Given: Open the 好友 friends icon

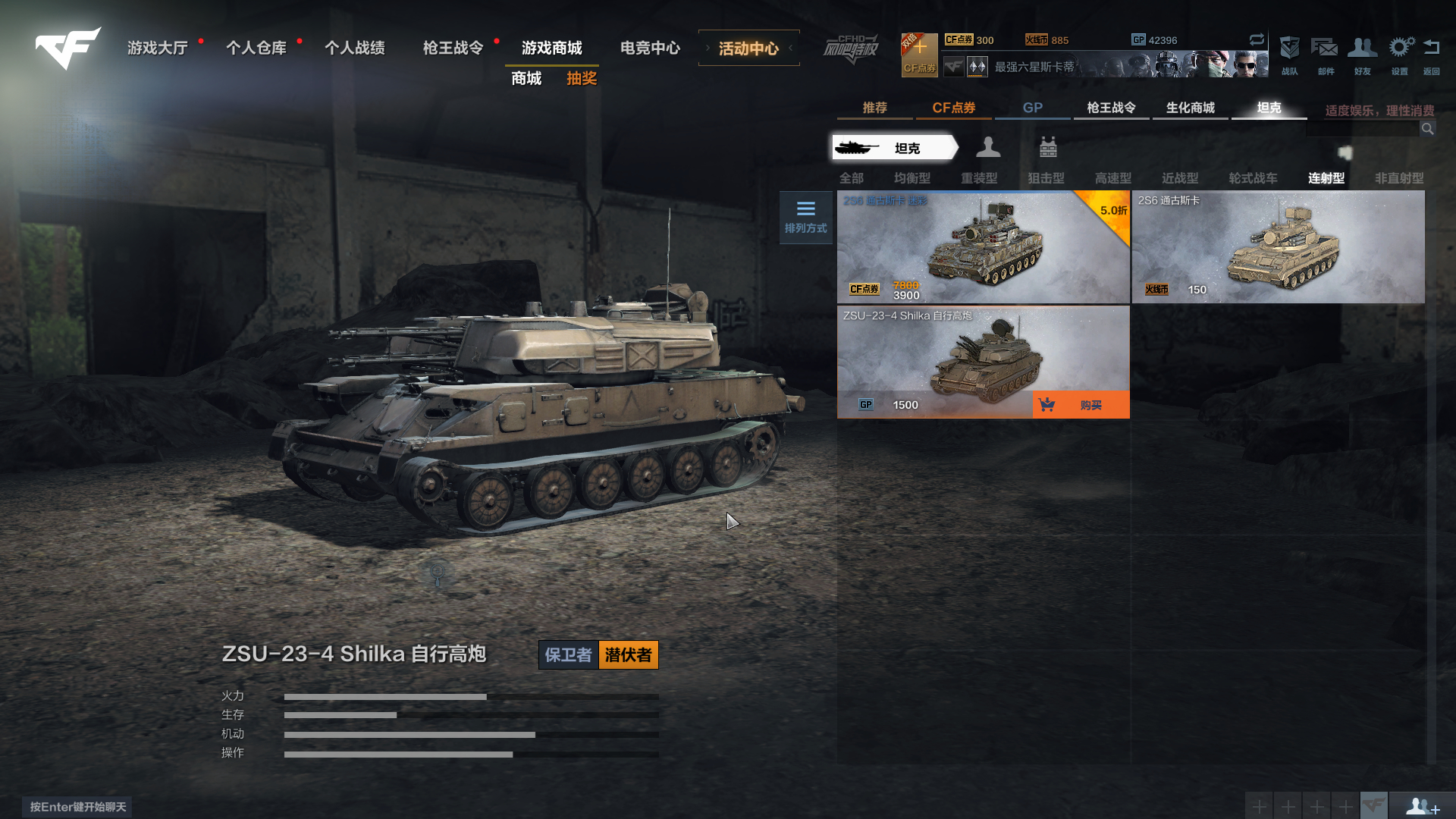Looking at the screenshot, I should pyautogui.click(x=1362, y=55).
